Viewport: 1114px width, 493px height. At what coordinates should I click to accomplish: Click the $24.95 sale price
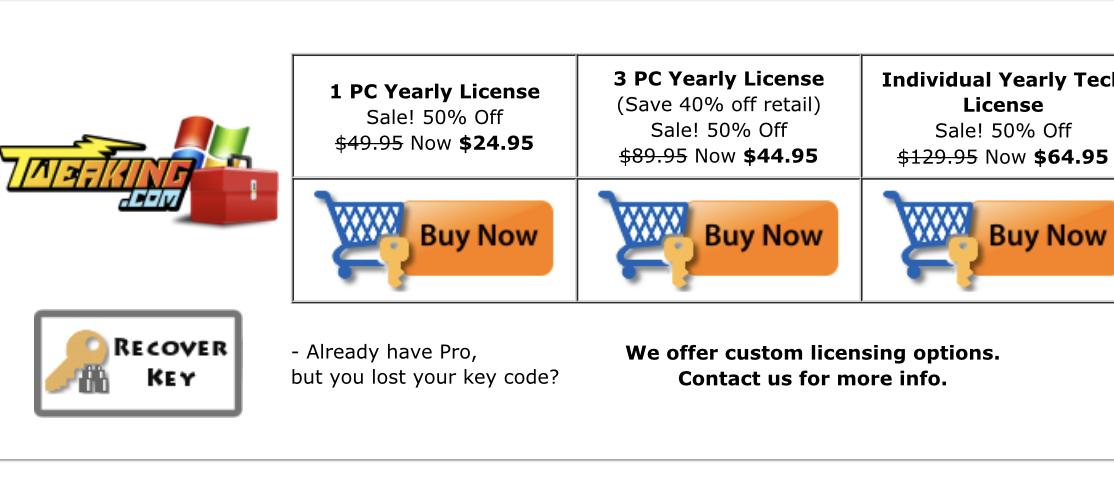[x=496, y=143]
